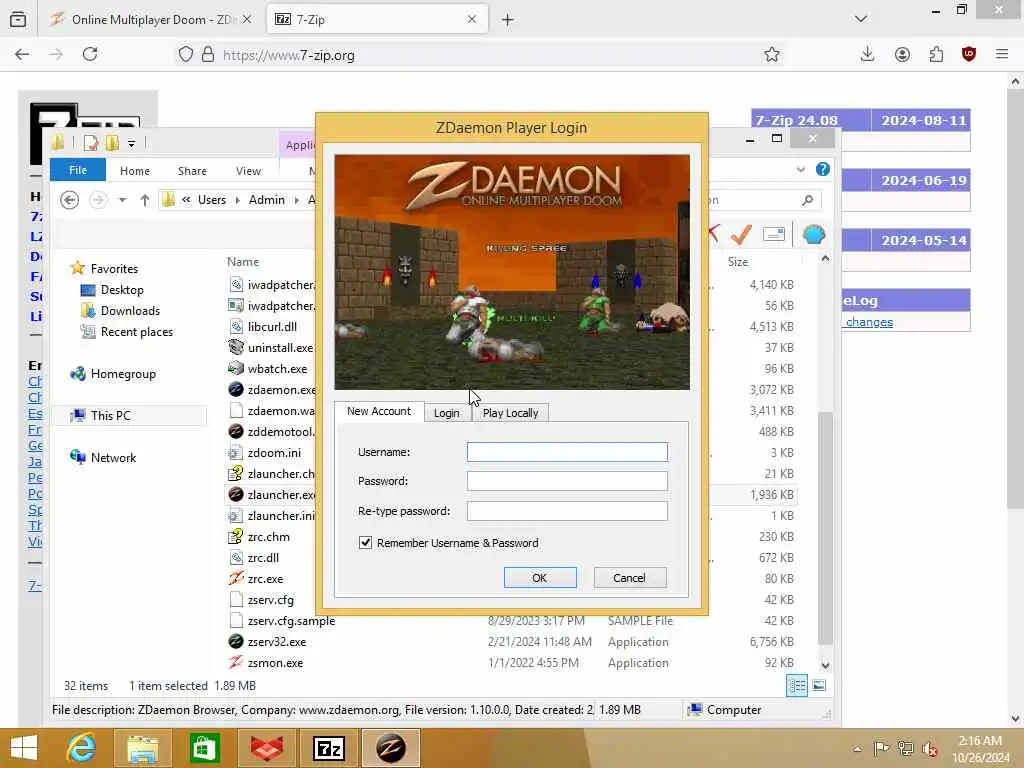The image size is (1024, 768).
Task: Open the View ribbon tab
Action: pos(248,170)
